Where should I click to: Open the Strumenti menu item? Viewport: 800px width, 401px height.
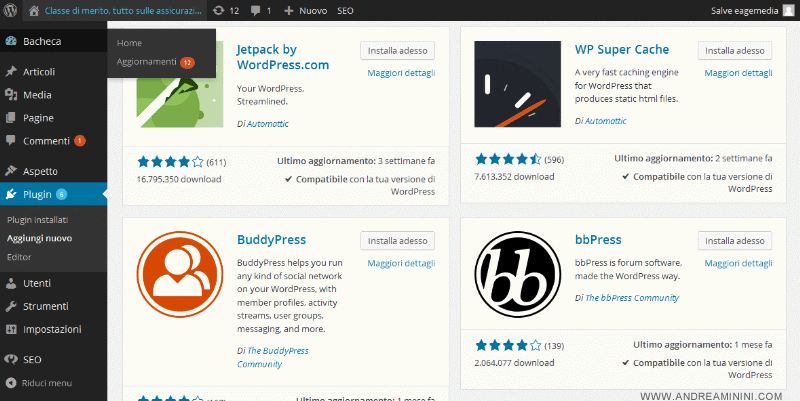click(x=54, y=306)
